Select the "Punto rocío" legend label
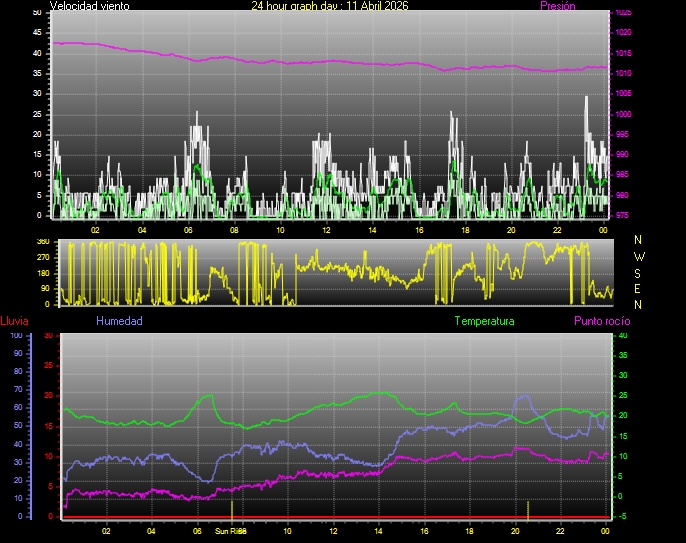The image size is (686, 543). 601,321
